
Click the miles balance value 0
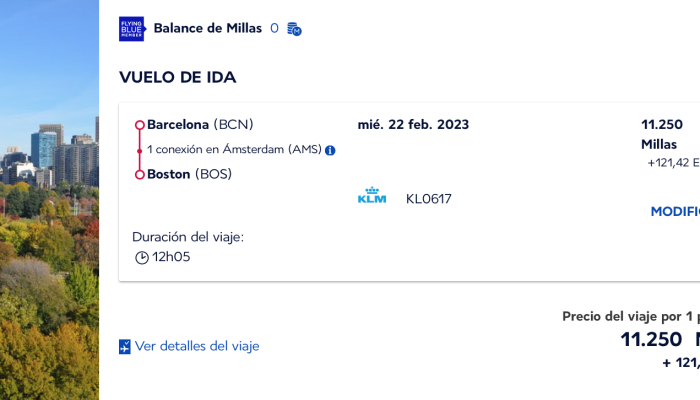click(x=274, y=29)
